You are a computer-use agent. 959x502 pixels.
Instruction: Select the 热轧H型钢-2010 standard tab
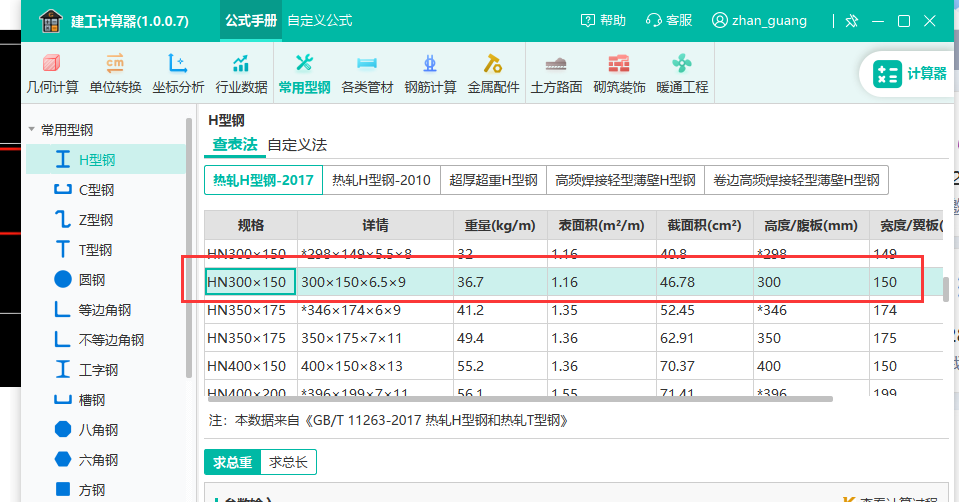[x=381, y=180]
